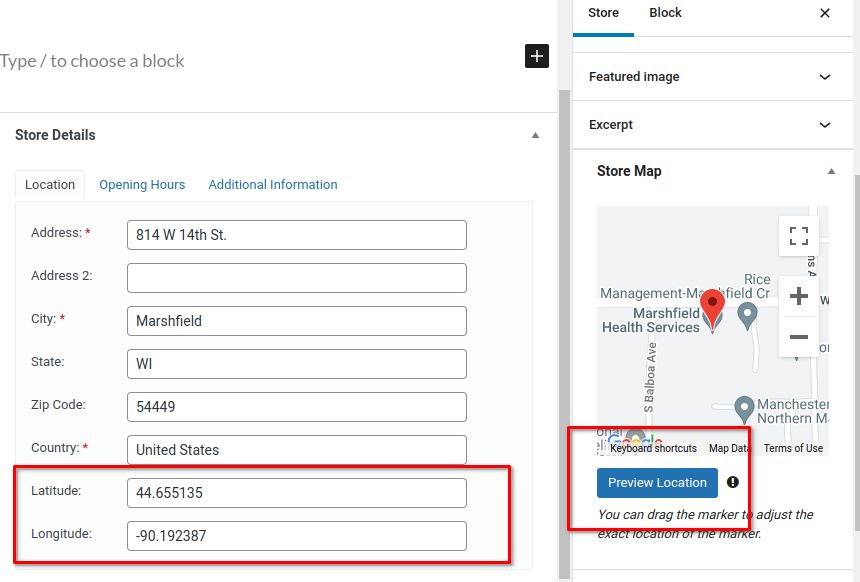Click the gray map pin near Rice Management
Viewport: 860px width, 582px height.
coord(747,317)
